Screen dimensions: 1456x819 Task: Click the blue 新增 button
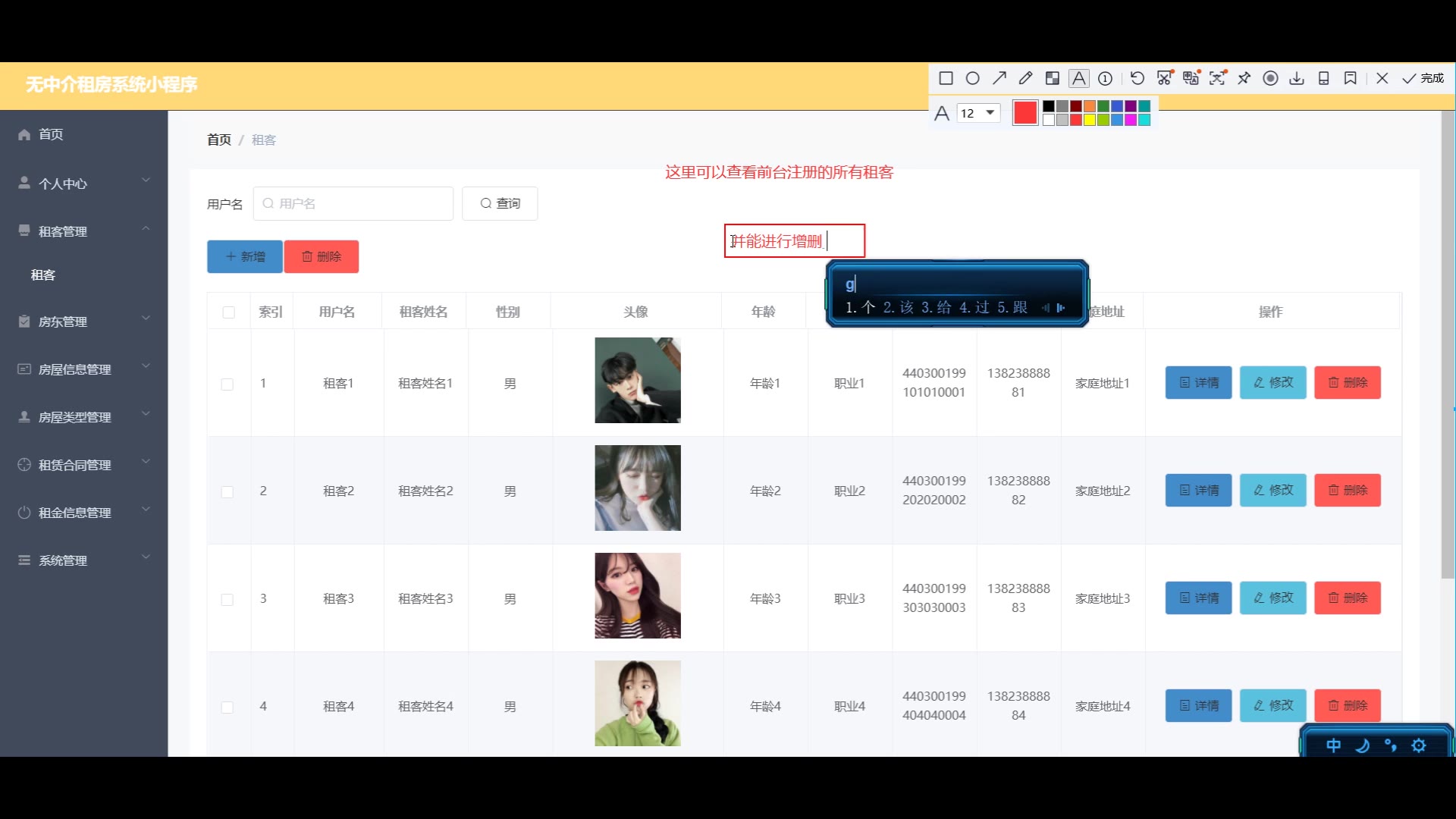(x=245, y=256)
